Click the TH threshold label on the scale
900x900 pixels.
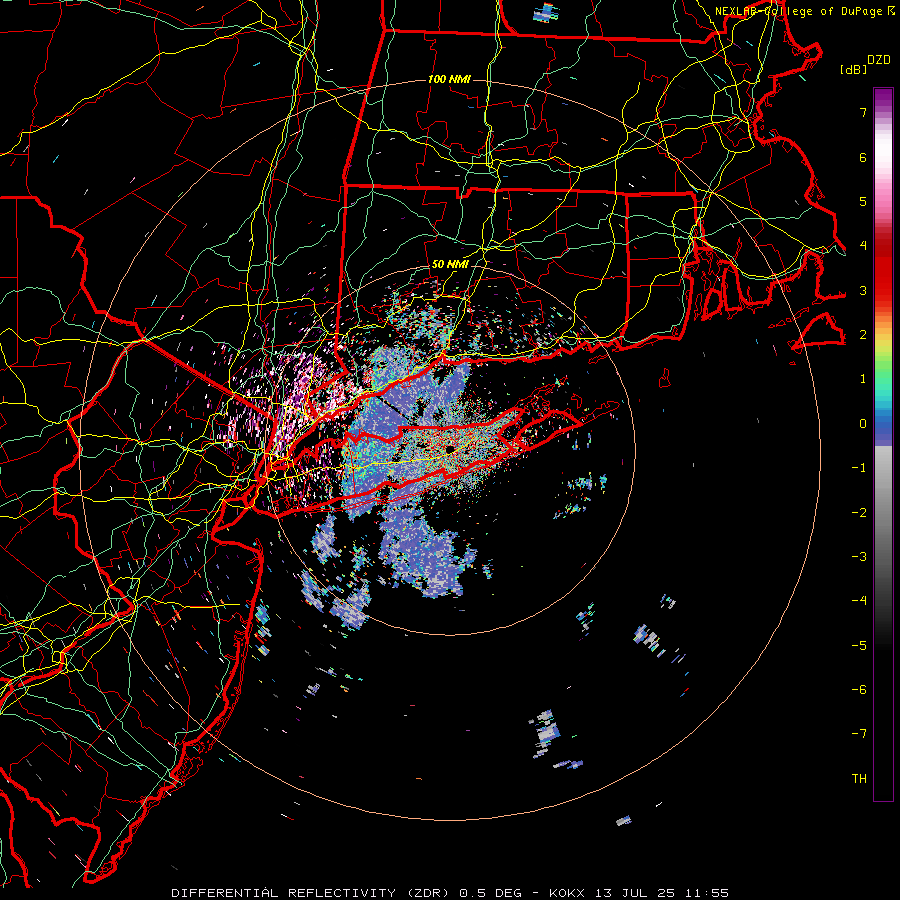[859, 779]
